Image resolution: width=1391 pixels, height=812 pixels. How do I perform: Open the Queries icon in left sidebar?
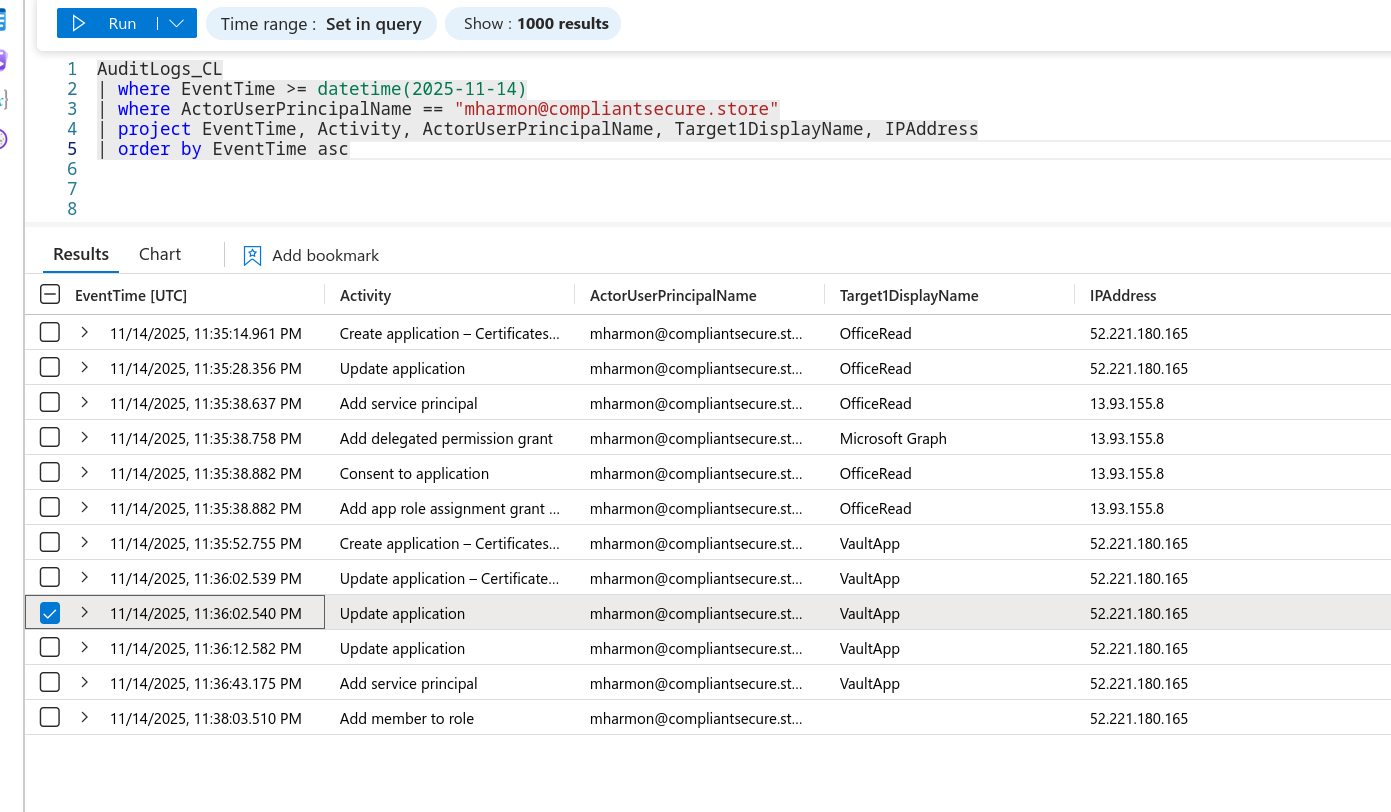pos(3,60)
